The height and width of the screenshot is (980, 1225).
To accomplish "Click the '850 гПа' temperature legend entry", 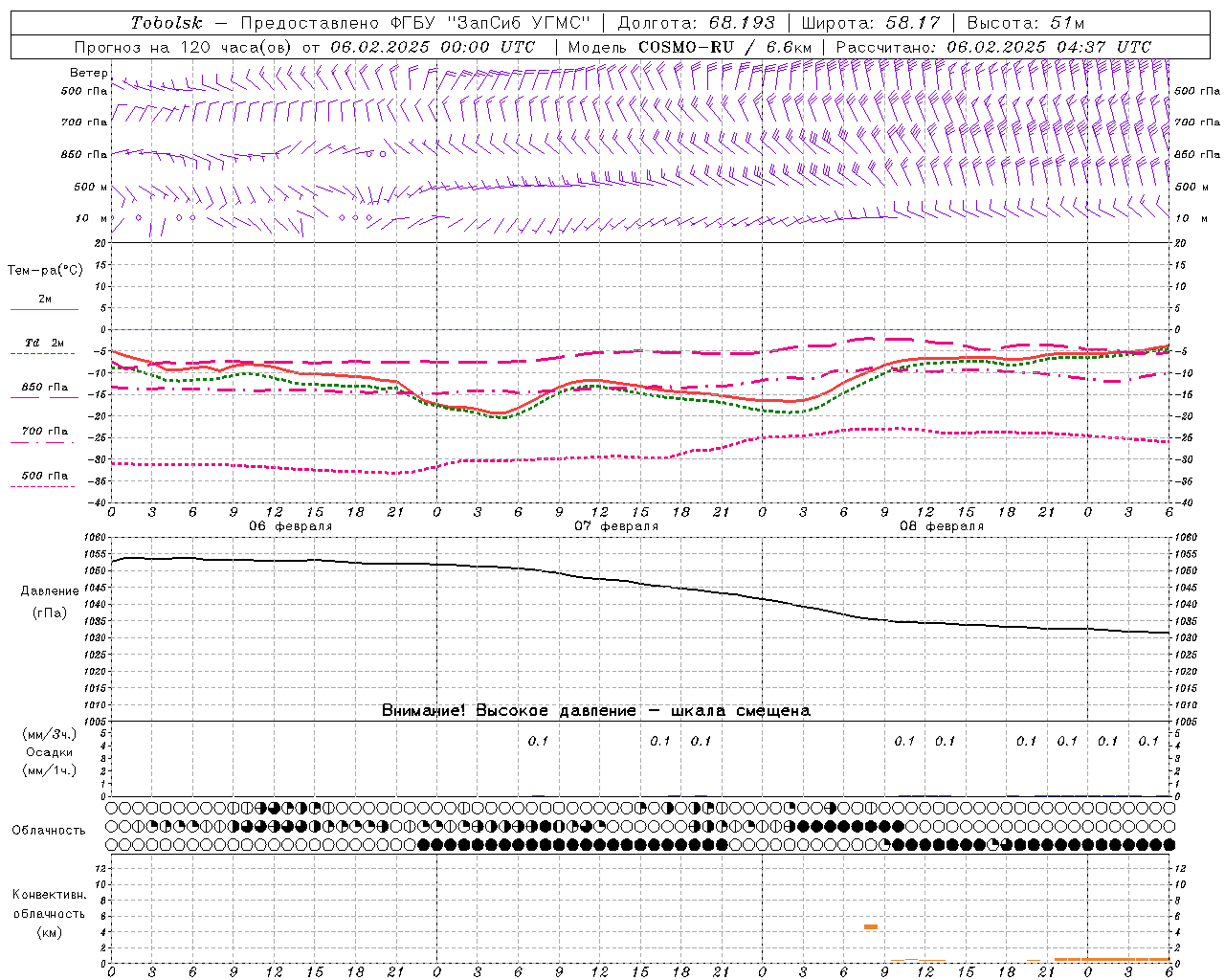I will (x=44, y=388).
